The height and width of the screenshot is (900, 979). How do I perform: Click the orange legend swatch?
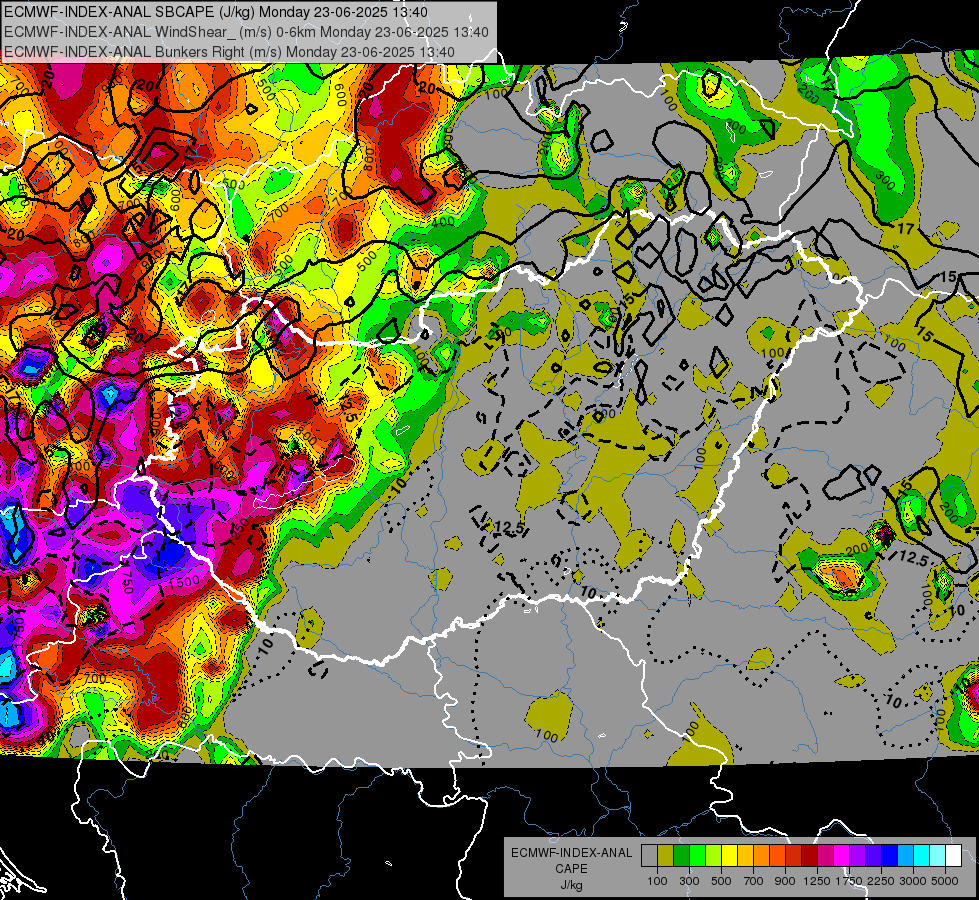click(762, 855)
